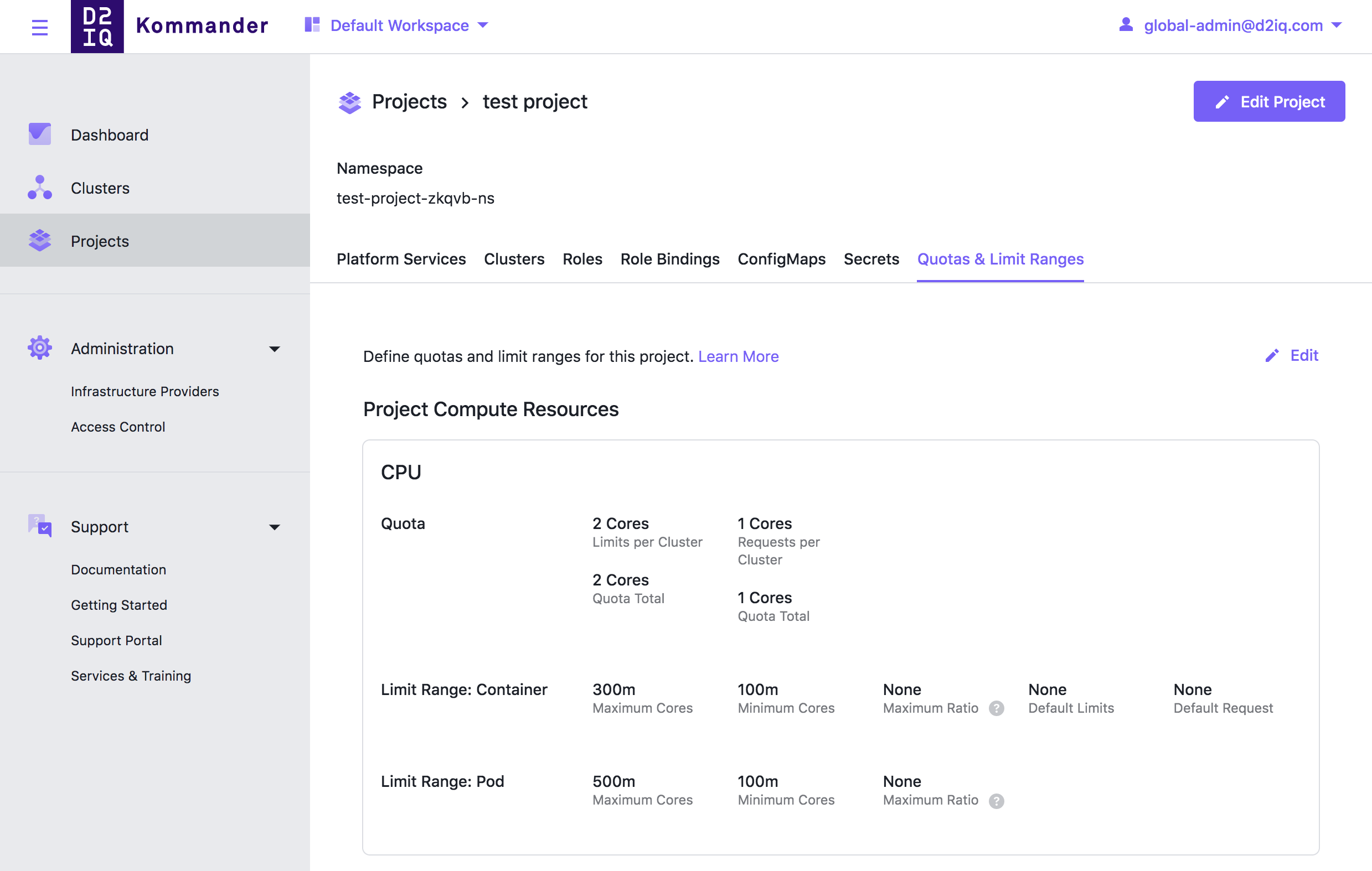The image size is (1372, 871).
Task: Click the pencil icon beside Edit
Action: (x=1272, y=356)
